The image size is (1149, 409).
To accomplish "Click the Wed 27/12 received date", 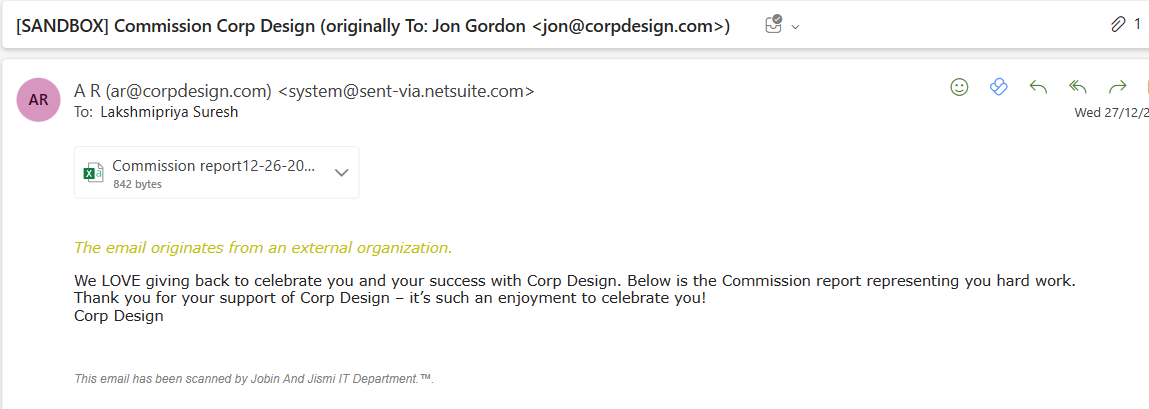I will coord(1110,113).
